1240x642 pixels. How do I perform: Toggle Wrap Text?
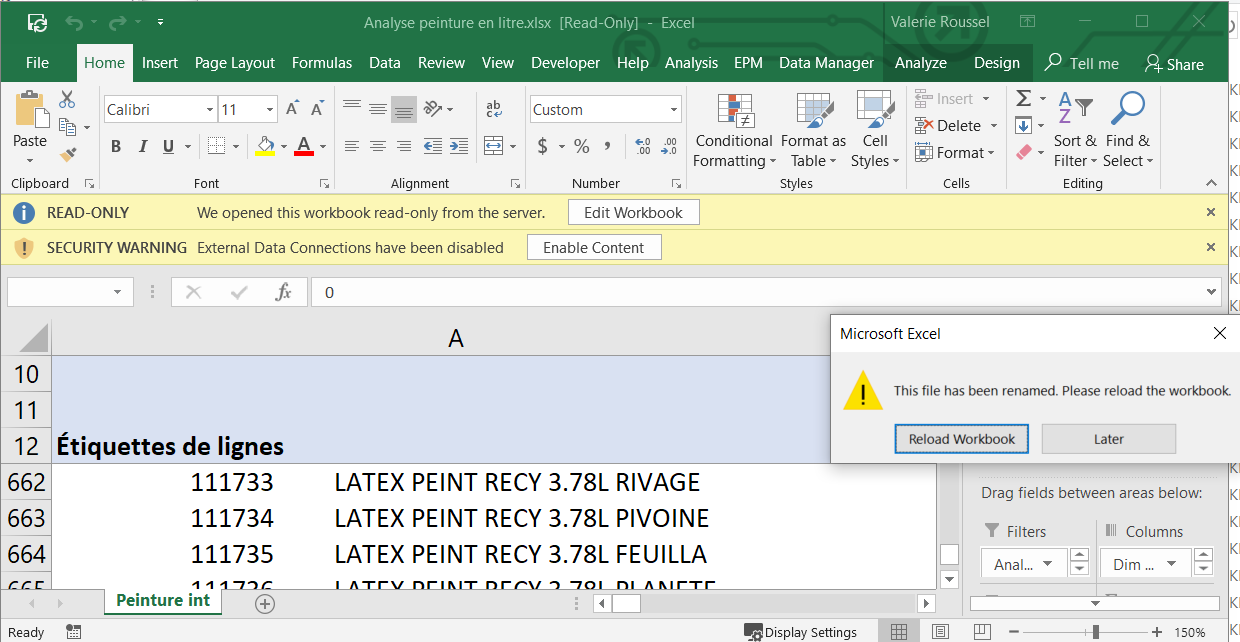tap(494, 109)
